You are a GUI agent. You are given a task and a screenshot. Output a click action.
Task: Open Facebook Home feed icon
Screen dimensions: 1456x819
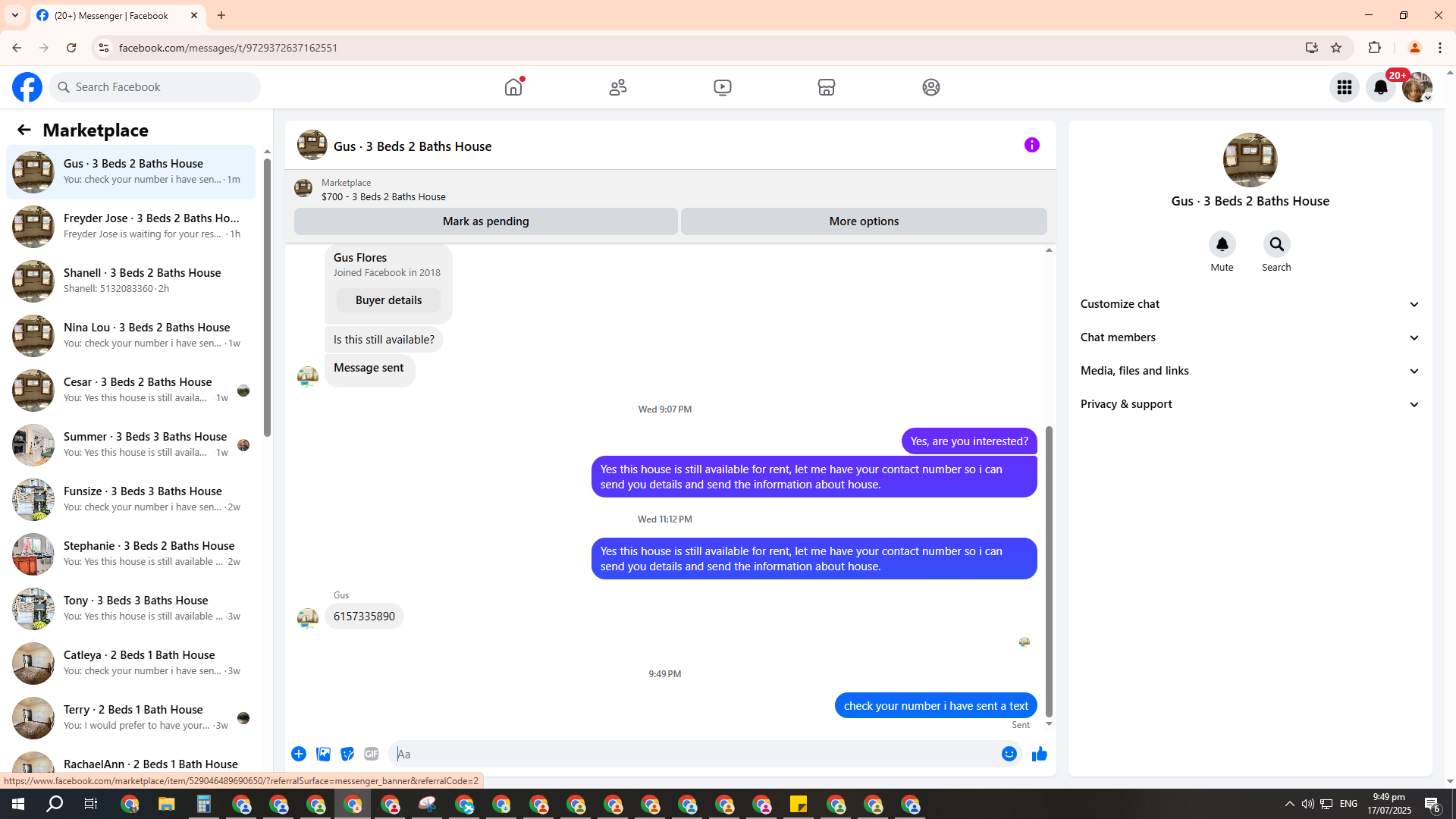pyautogui.click(x=513, y=87)
